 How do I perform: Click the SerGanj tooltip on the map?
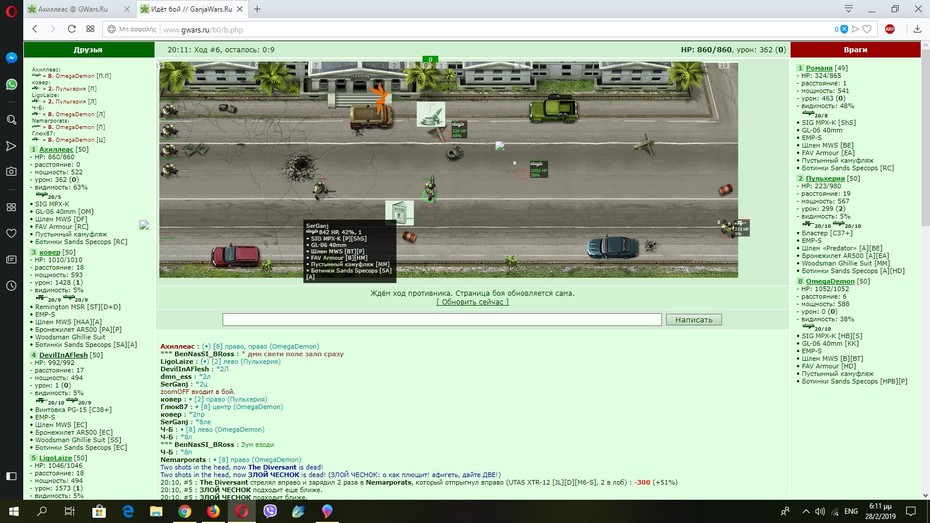[349, 251]
